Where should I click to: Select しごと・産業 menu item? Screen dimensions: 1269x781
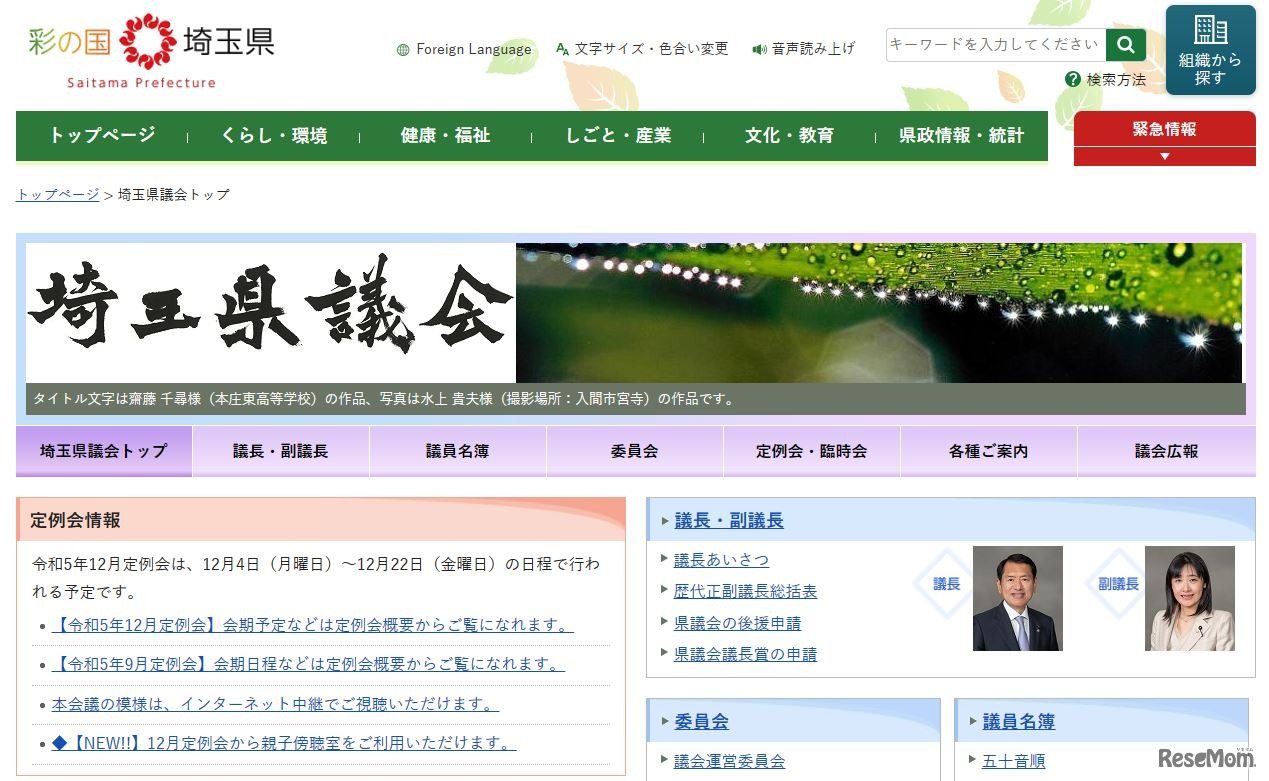pyautogui.click(x=618, y=135)
